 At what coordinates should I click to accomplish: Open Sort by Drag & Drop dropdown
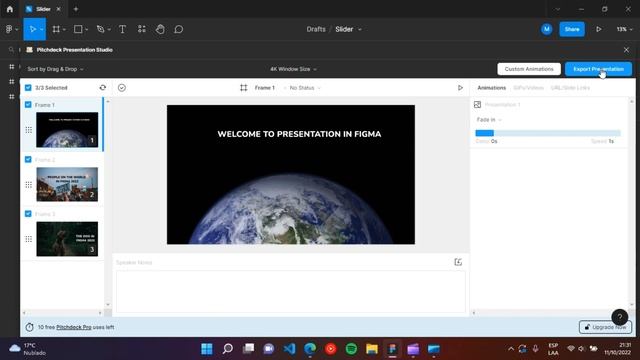pos(55,69)
